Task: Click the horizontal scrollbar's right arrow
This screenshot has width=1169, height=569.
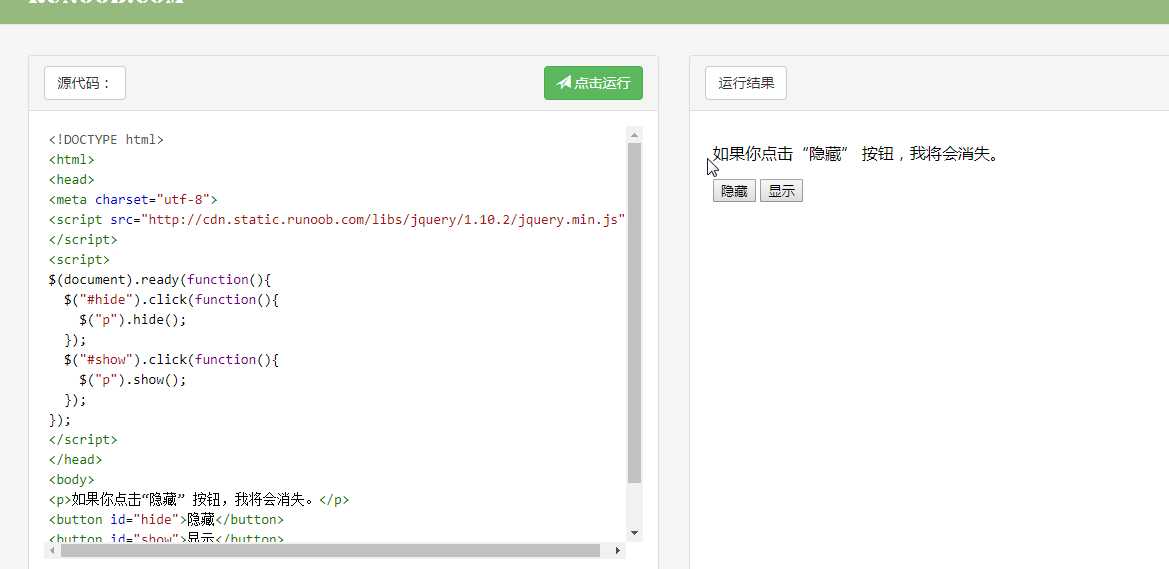Action: click(x=617, y=550)
